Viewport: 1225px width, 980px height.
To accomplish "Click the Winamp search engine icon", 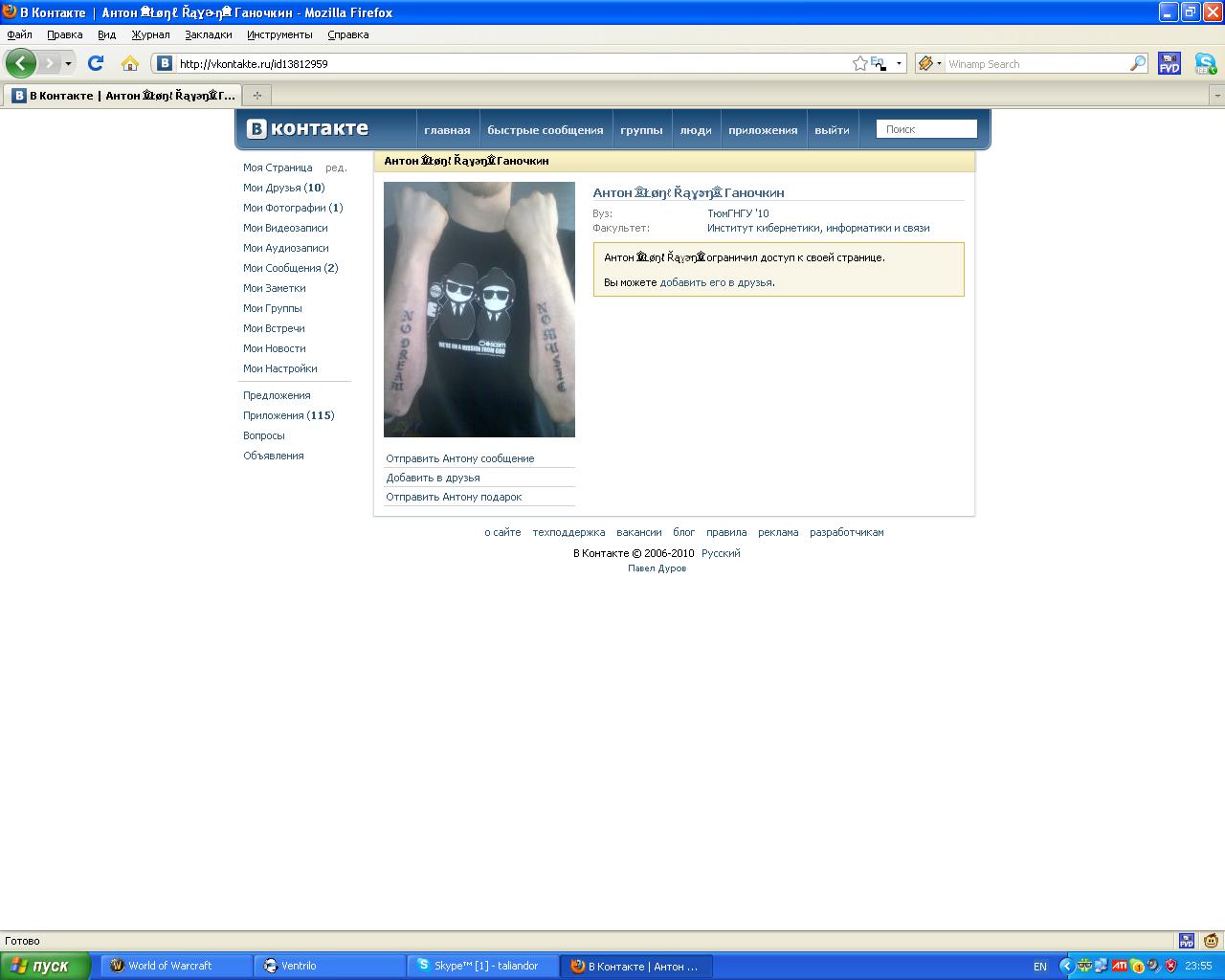I will pos(925,63).
